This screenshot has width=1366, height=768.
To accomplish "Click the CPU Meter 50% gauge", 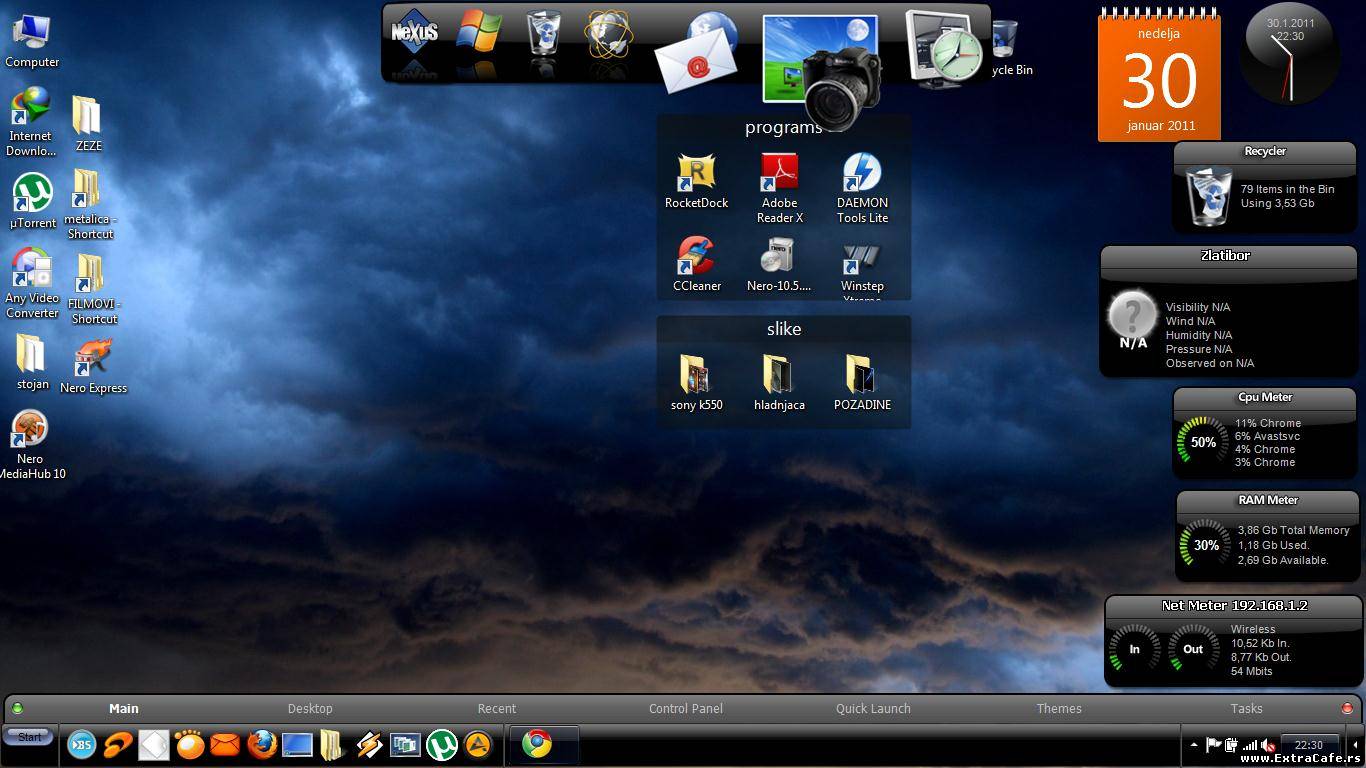I will tap(1203, 442).
